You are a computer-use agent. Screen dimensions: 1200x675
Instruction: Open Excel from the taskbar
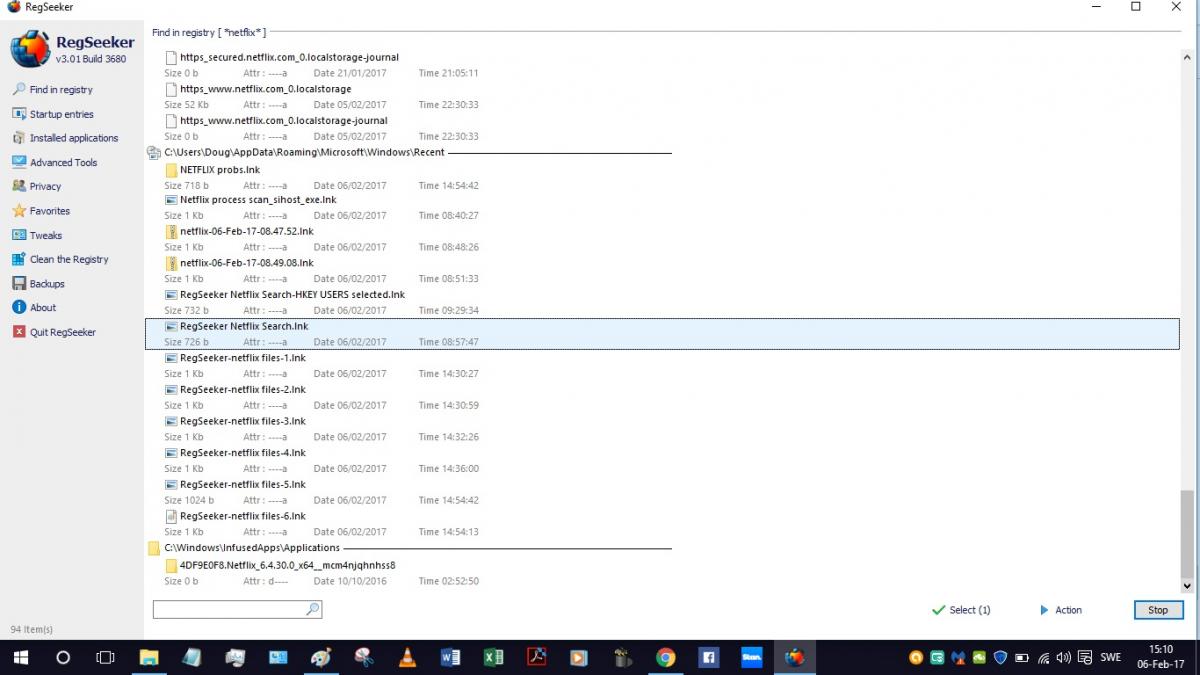pos(493,657)
